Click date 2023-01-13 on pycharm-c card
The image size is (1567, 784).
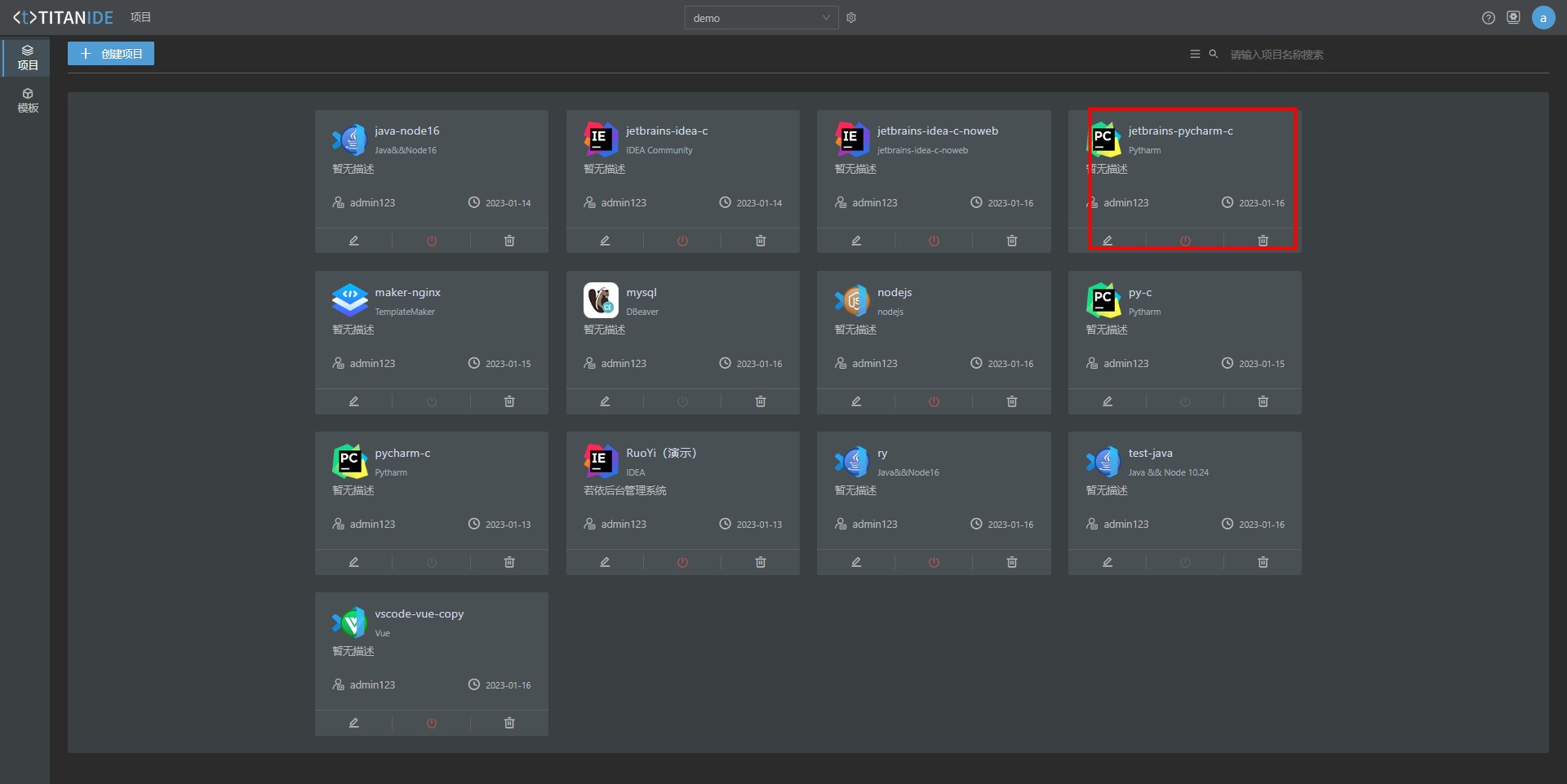508,525
